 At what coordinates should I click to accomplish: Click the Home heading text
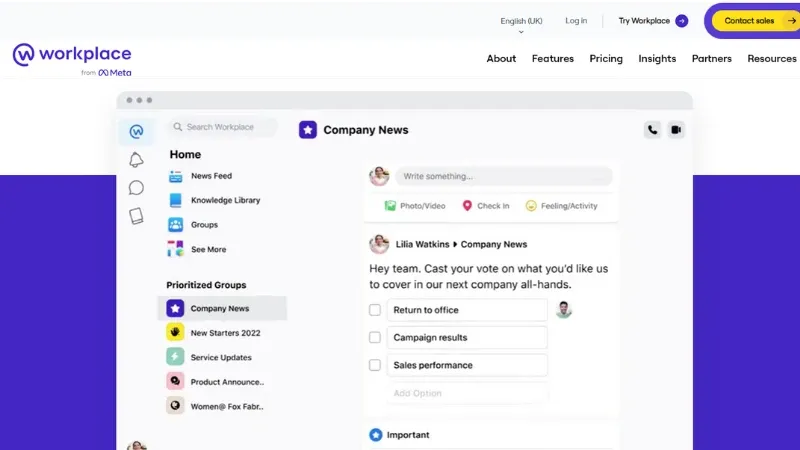[185, 154]
